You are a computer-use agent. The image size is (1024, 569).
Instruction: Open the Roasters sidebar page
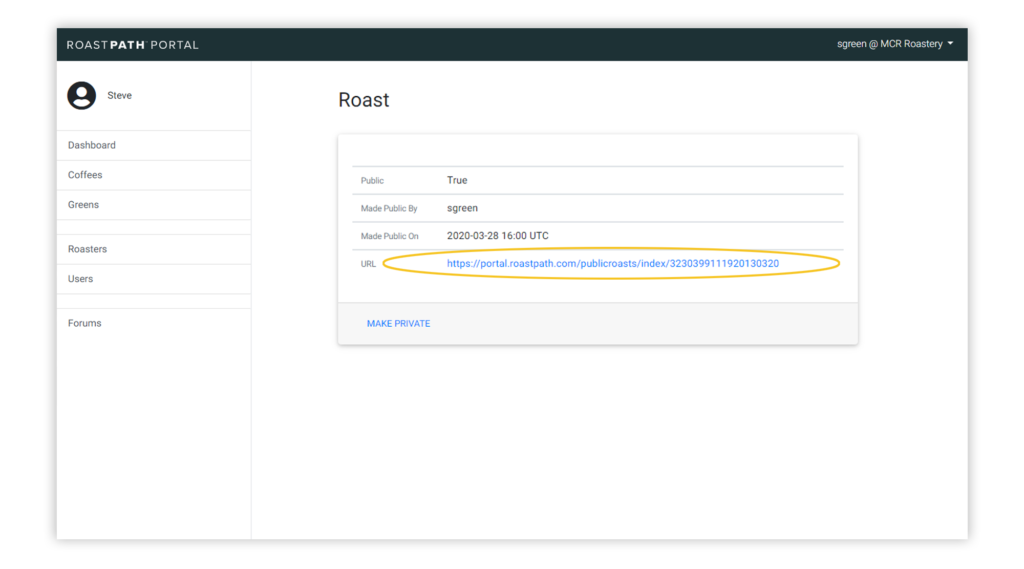154,249
